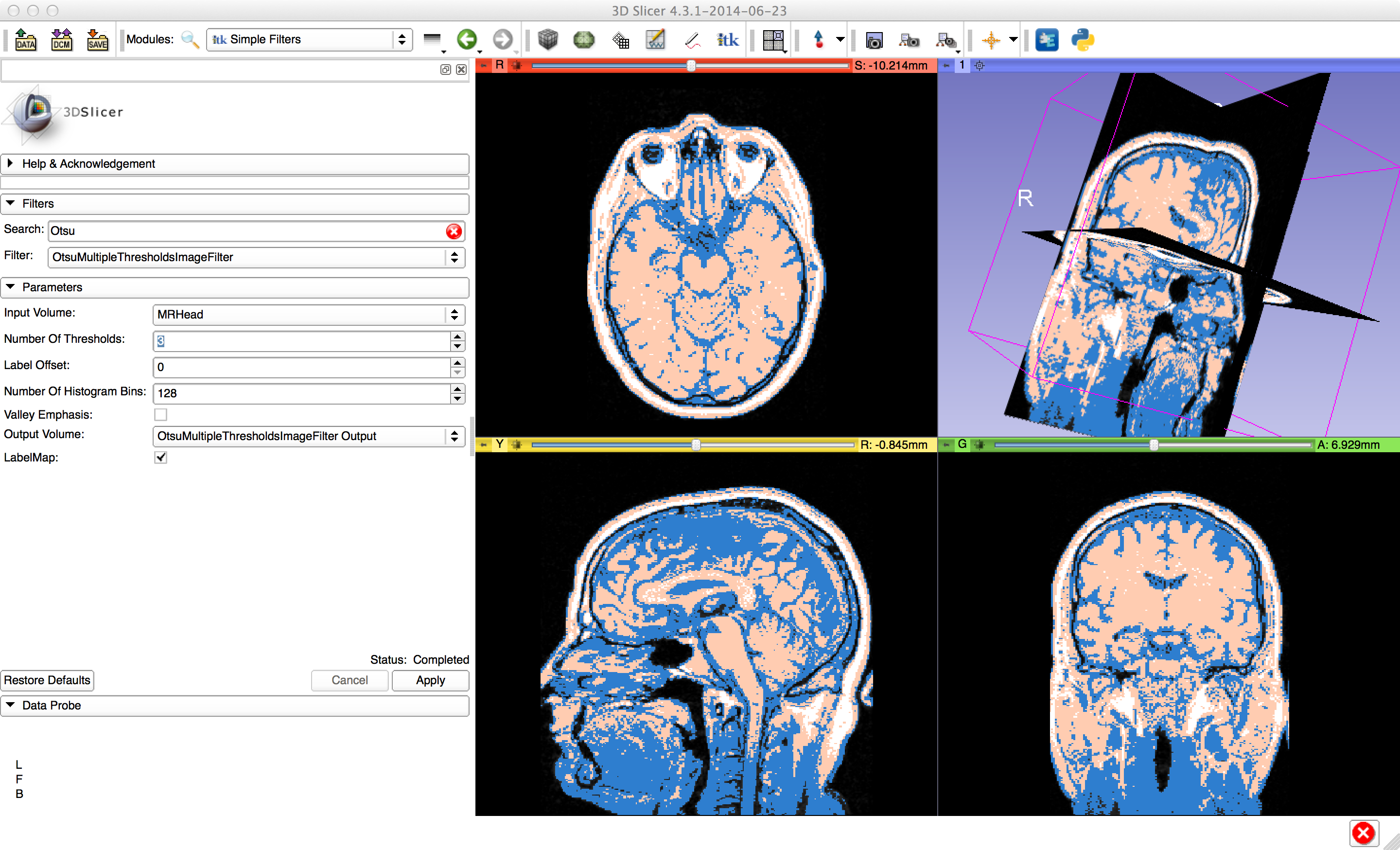Go back with green arrow module history

pos(467,40)
